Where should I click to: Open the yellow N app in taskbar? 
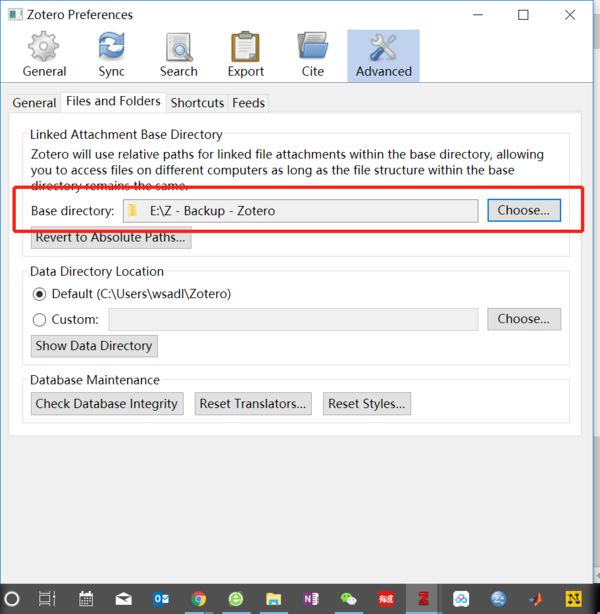pos(573,599)
